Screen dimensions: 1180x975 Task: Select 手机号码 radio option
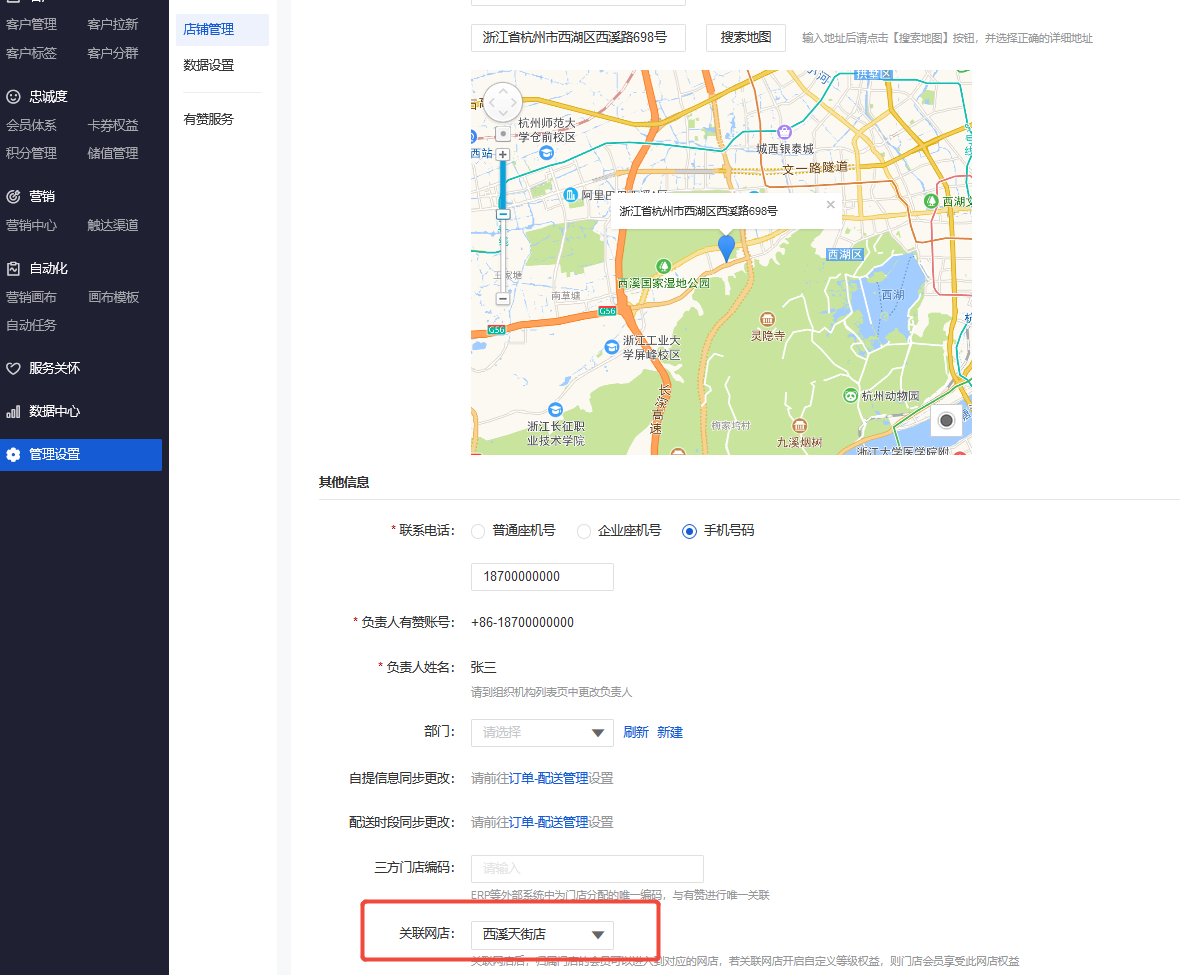(689, 531)
